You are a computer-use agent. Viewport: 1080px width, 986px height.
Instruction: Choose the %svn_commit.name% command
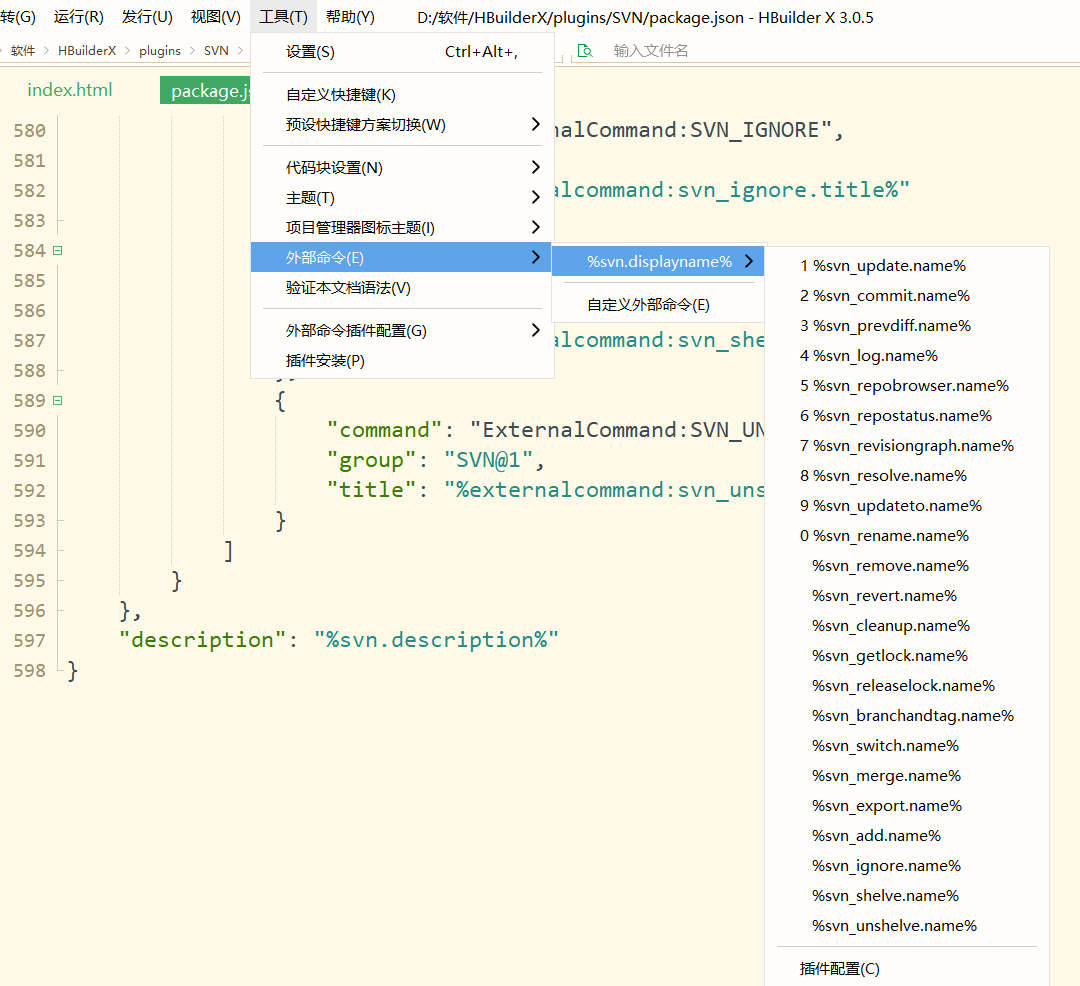(x=885, y=296)
